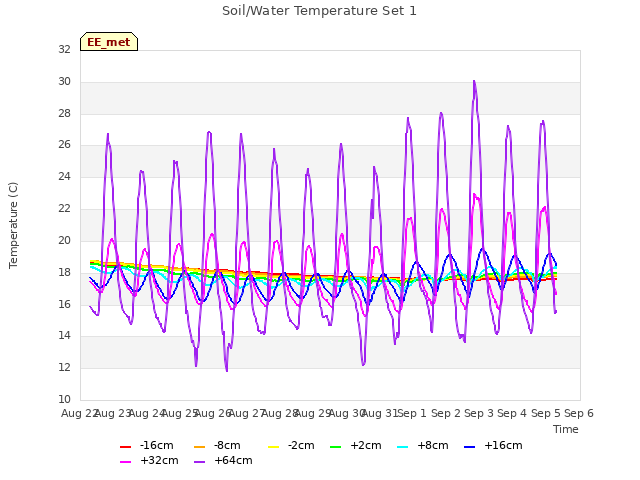The width and height of the screenshot is (640, 480).
Task: Click the purple +64cm legend swatch
Action: tap(200, 462)
